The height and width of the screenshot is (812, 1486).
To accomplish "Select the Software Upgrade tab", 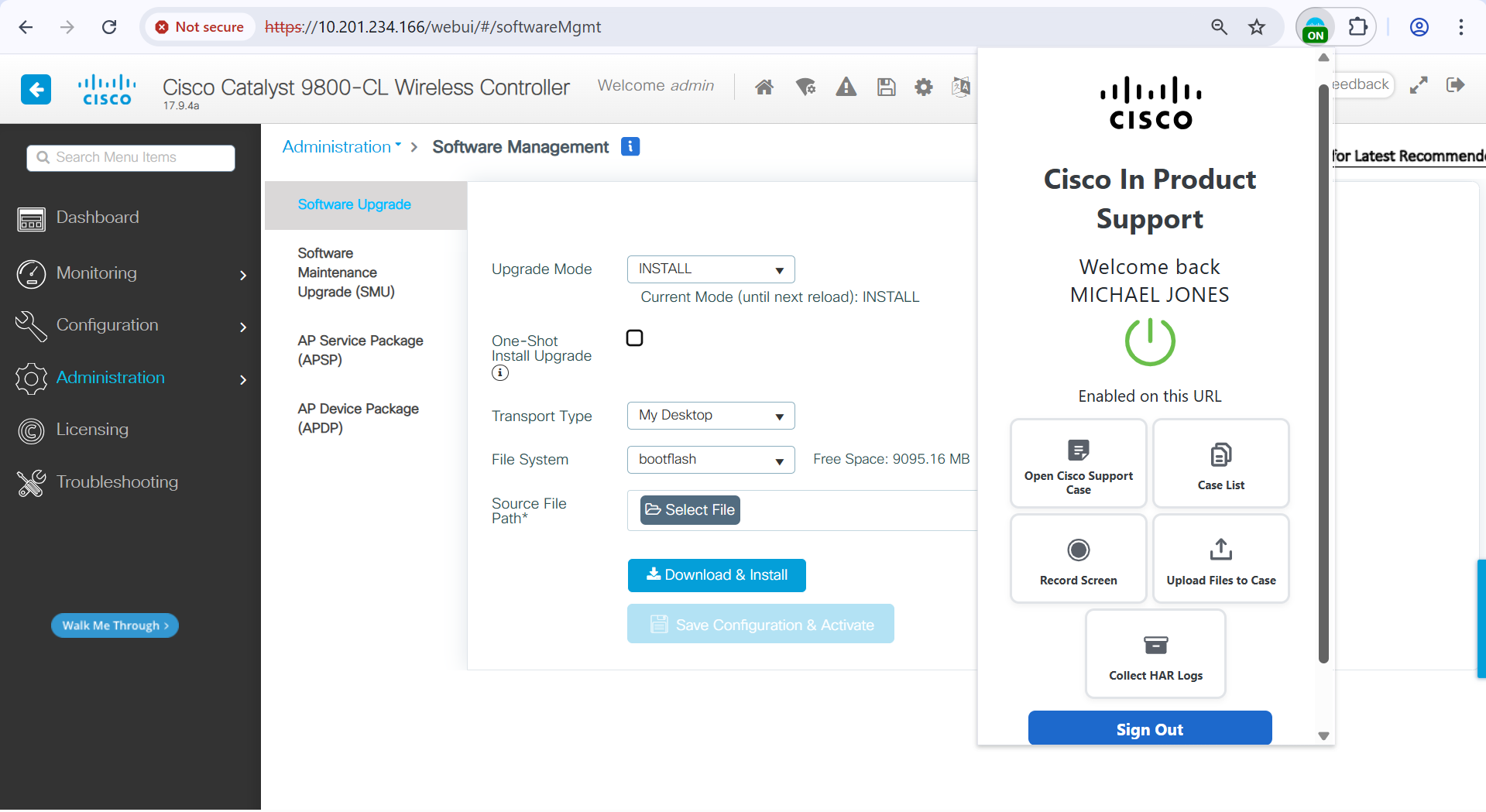I will [x=354, y=204].
